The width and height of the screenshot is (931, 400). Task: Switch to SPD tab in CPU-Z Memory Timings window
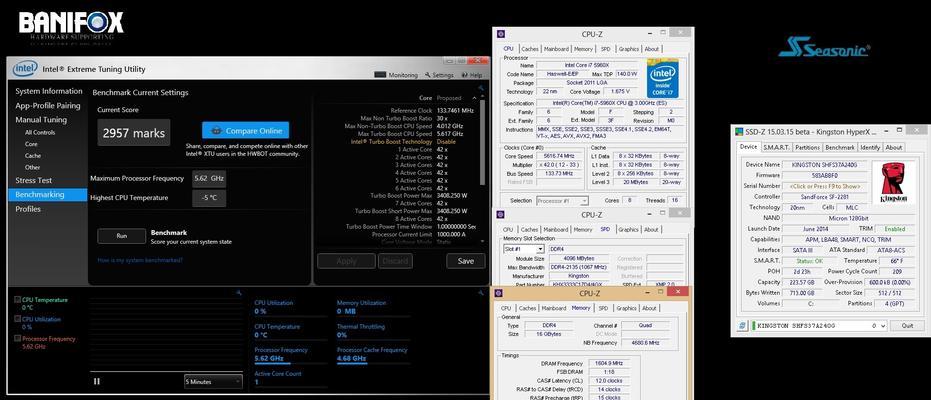coord(603,308)
